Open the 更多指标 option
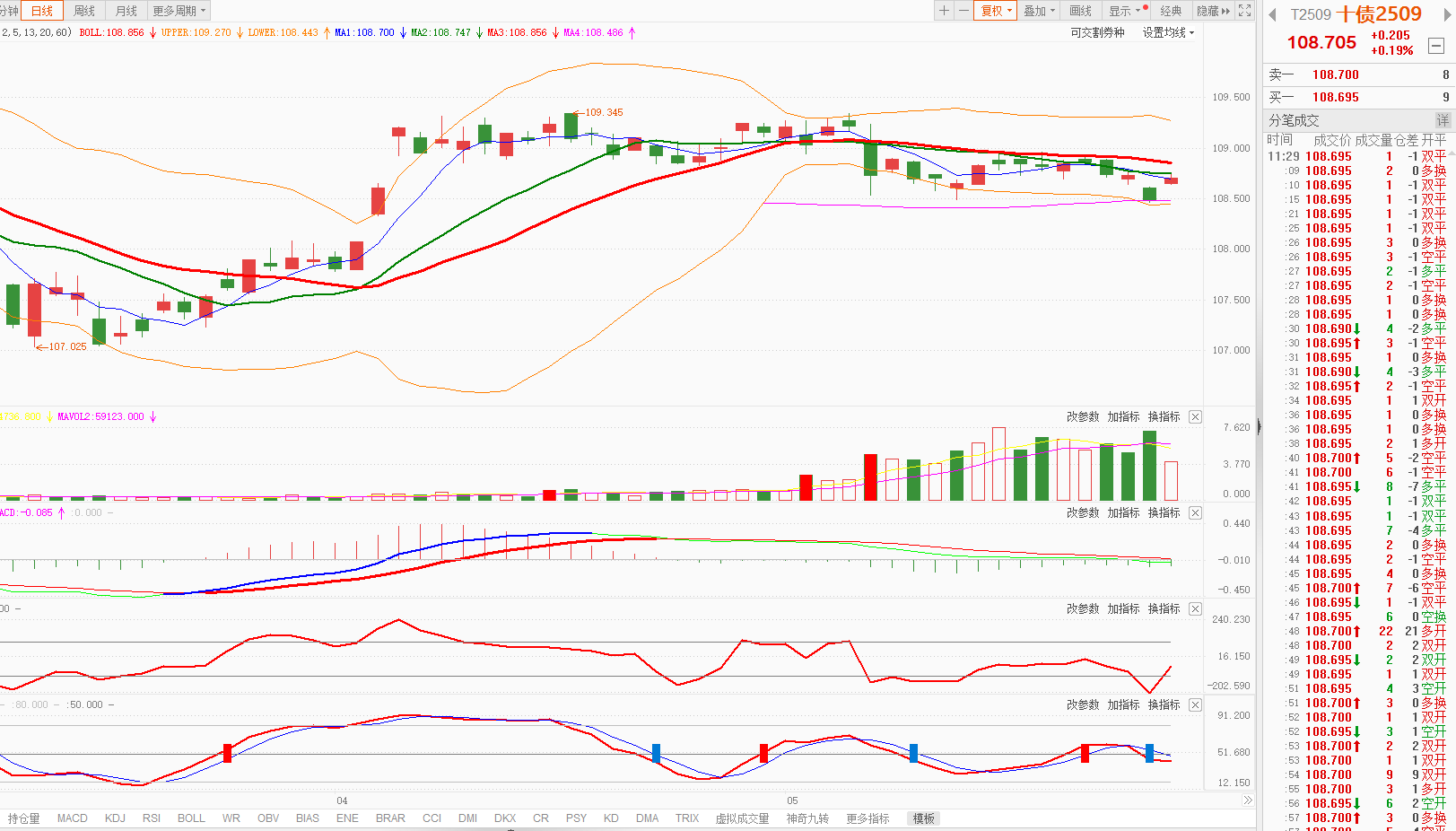This screenshot has height=831, width=1456. [867, 818]
